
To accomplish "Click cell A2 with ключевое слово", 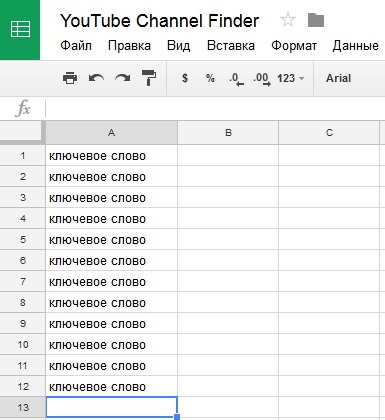I will click(x=111, y=176).
